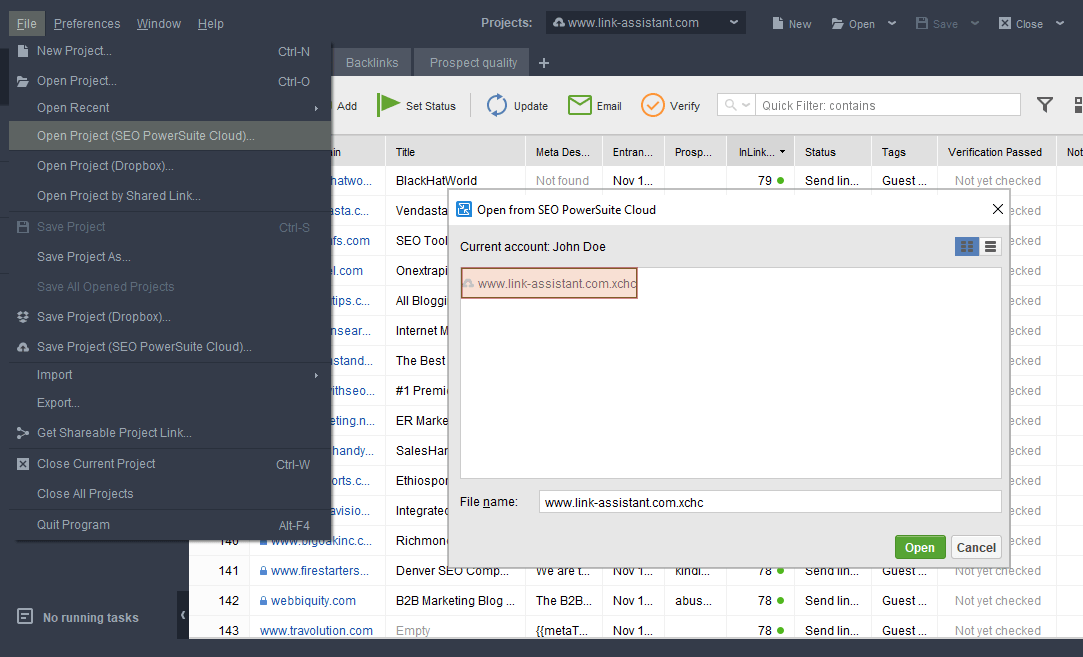Select New Project menu item
1083x657 pixels.
click(170, 51)
